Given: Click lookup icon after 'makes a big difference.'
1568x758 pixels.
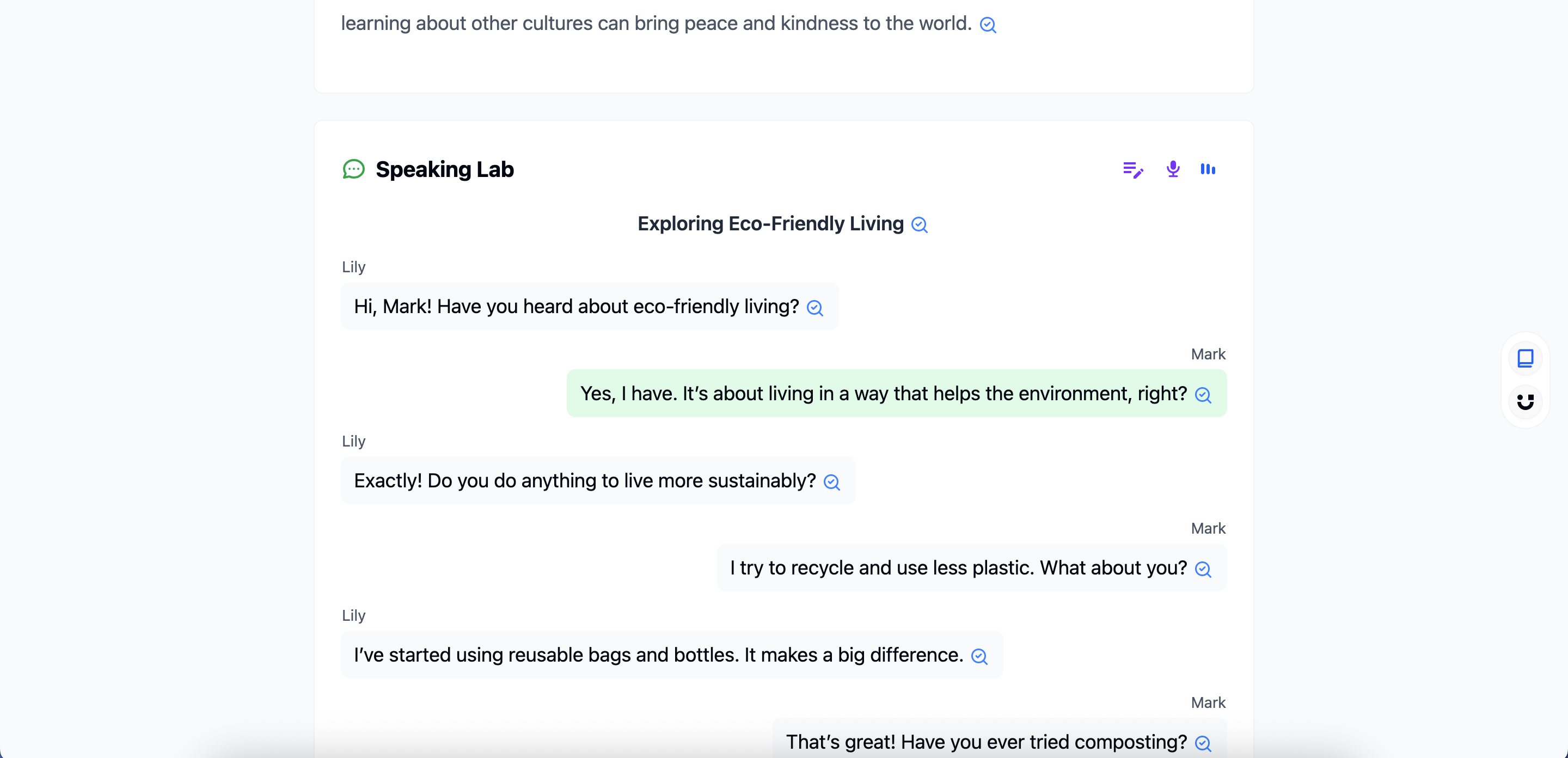Looking at the screenshot, I should point(979,656).
